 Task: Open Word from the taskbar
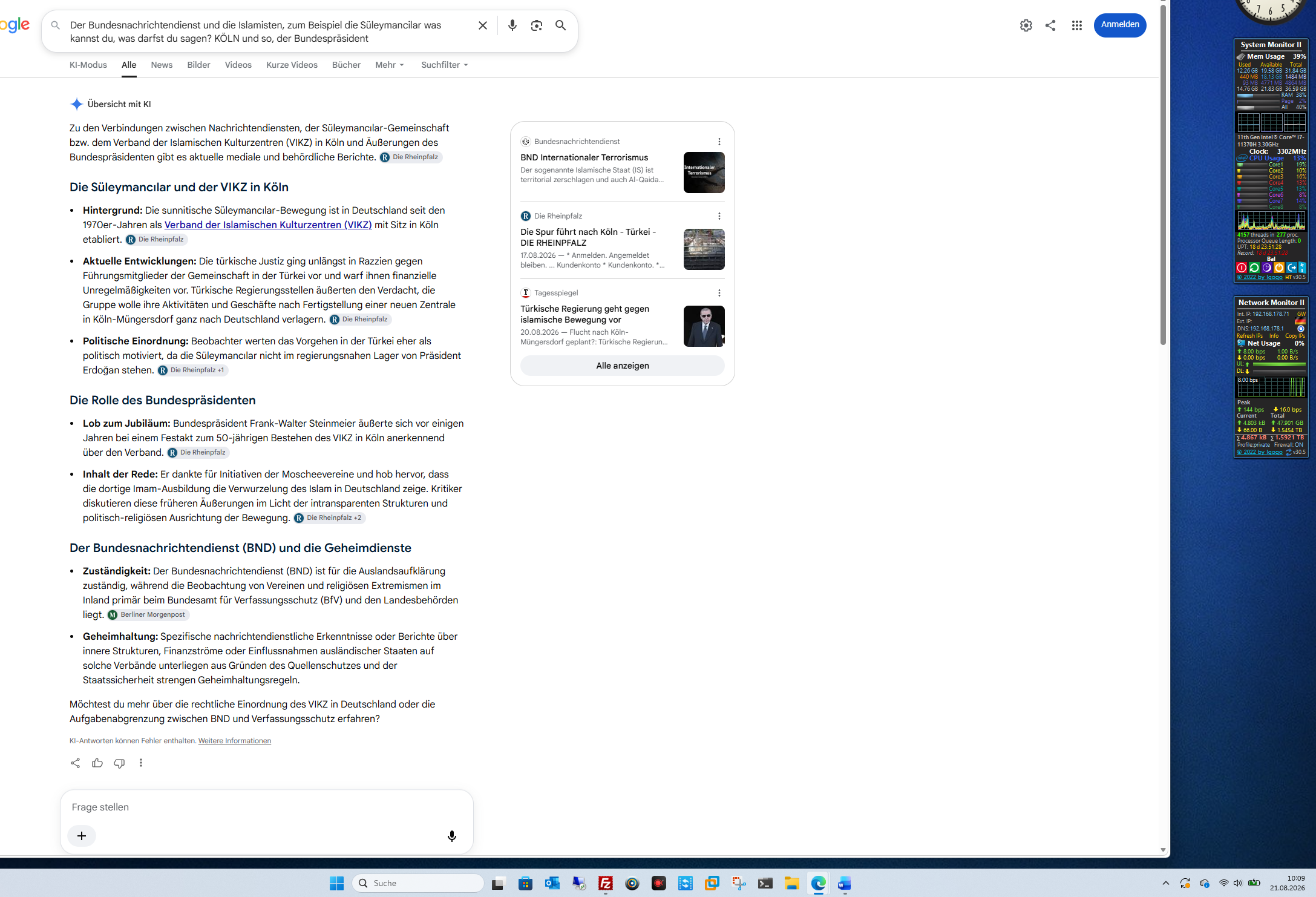coord(845,884)
